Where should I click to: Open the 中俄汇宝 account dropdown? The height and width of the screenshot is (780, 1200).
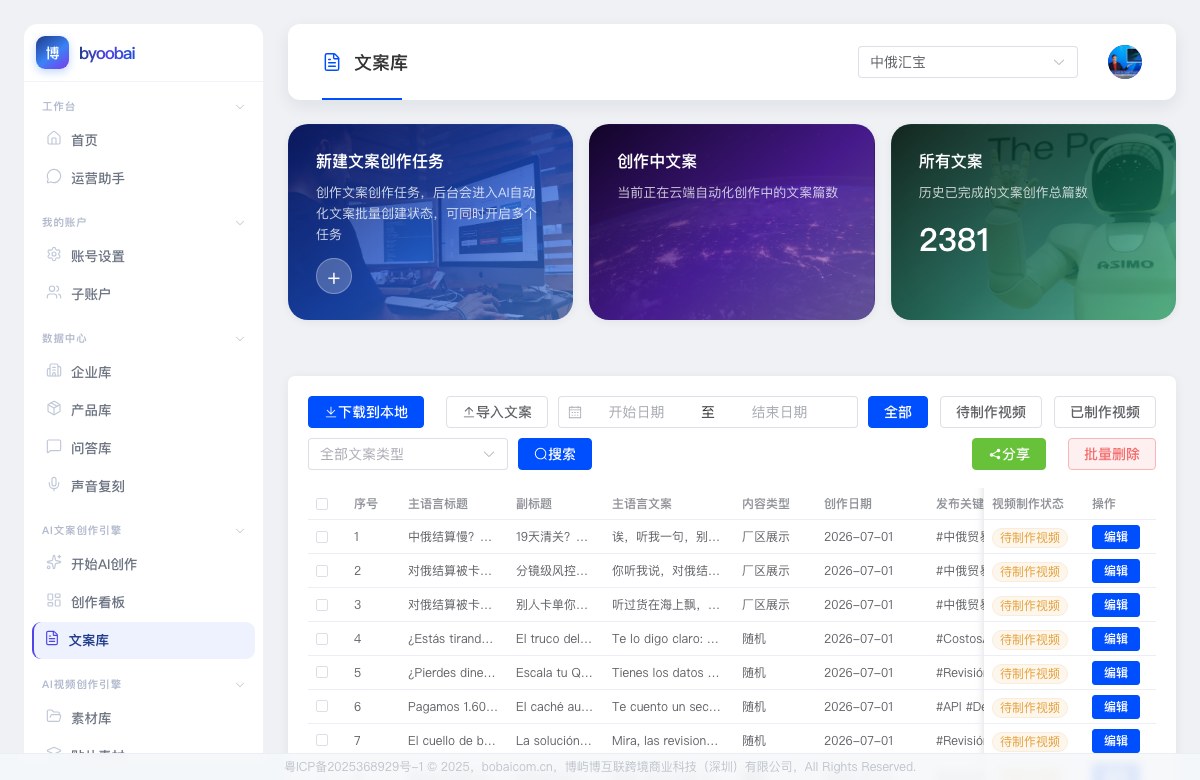[967, 62]
